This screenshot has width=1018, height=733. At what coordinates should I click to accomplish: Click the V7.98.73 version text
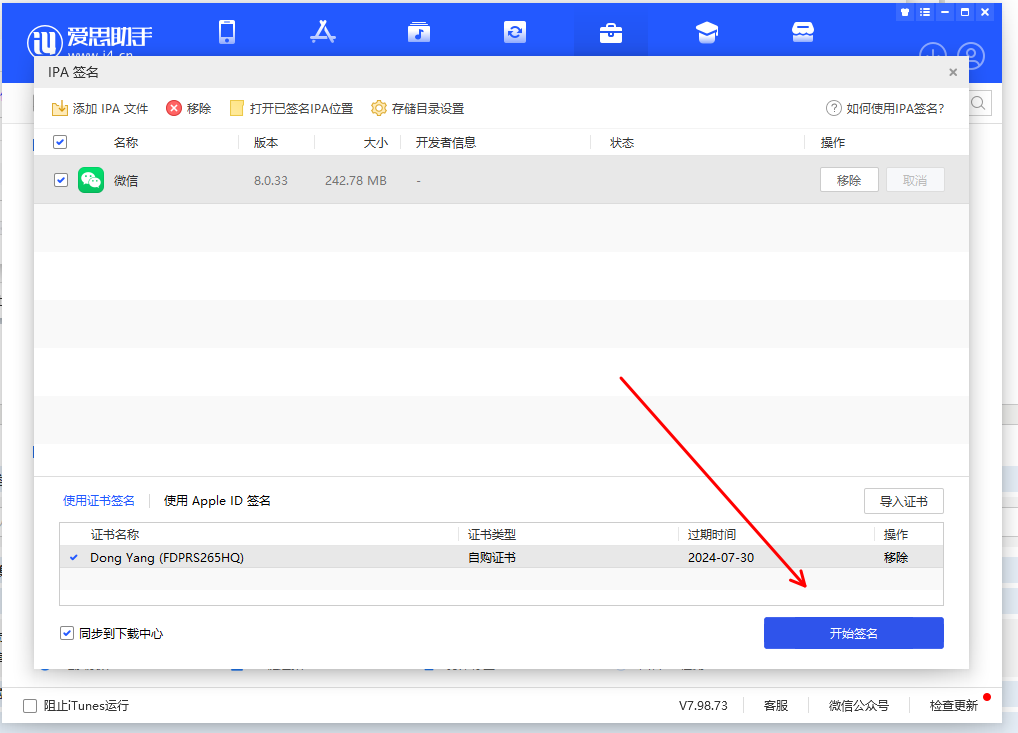tap(703, 706)
